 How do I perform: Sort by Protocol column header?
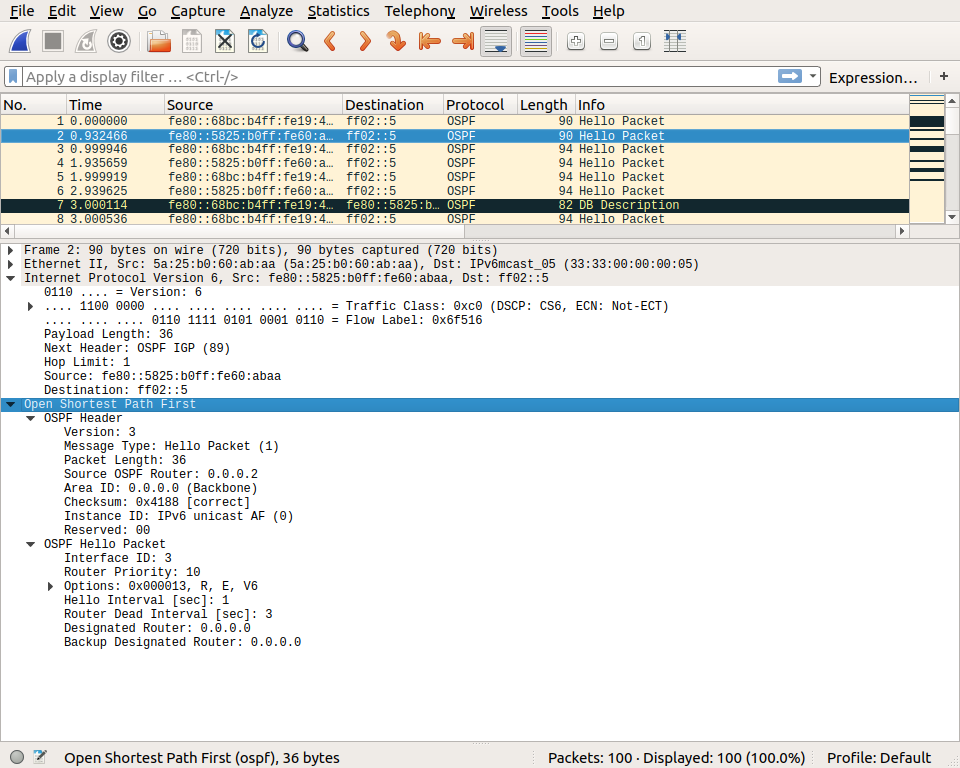coord(481,105)
